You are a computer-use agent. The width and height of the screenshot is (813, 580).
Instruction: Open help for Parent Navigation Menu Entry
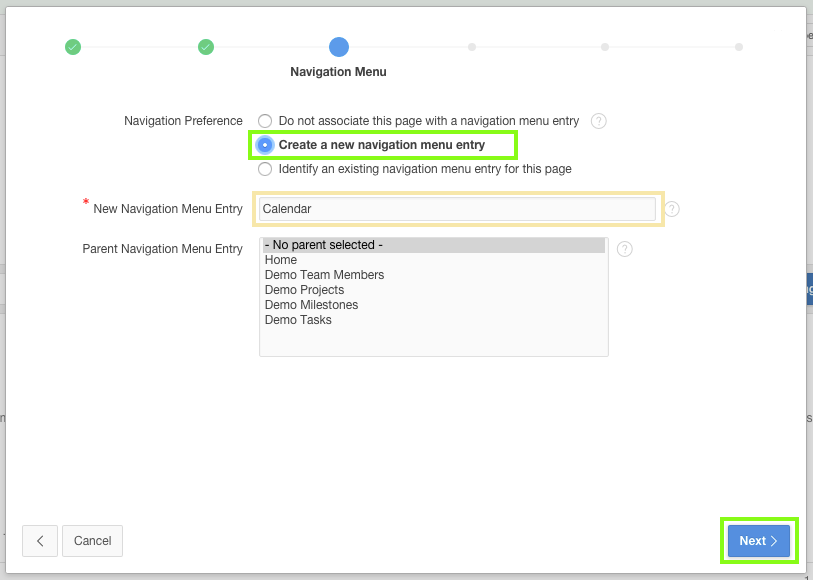625,249
